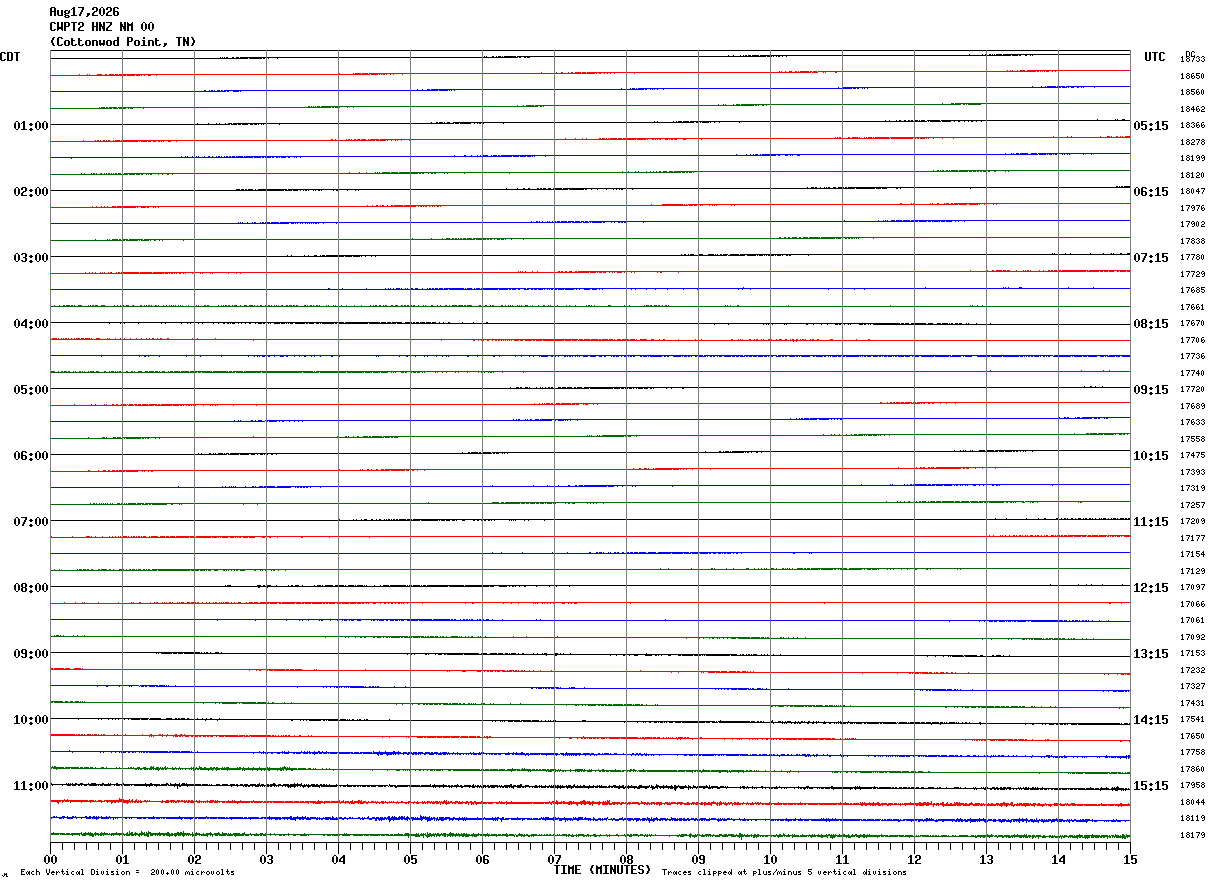The height and width of the screenshot is (886, 1210).
Task: Click minute 15 on the time axis
Action: tap(1130, 859)
